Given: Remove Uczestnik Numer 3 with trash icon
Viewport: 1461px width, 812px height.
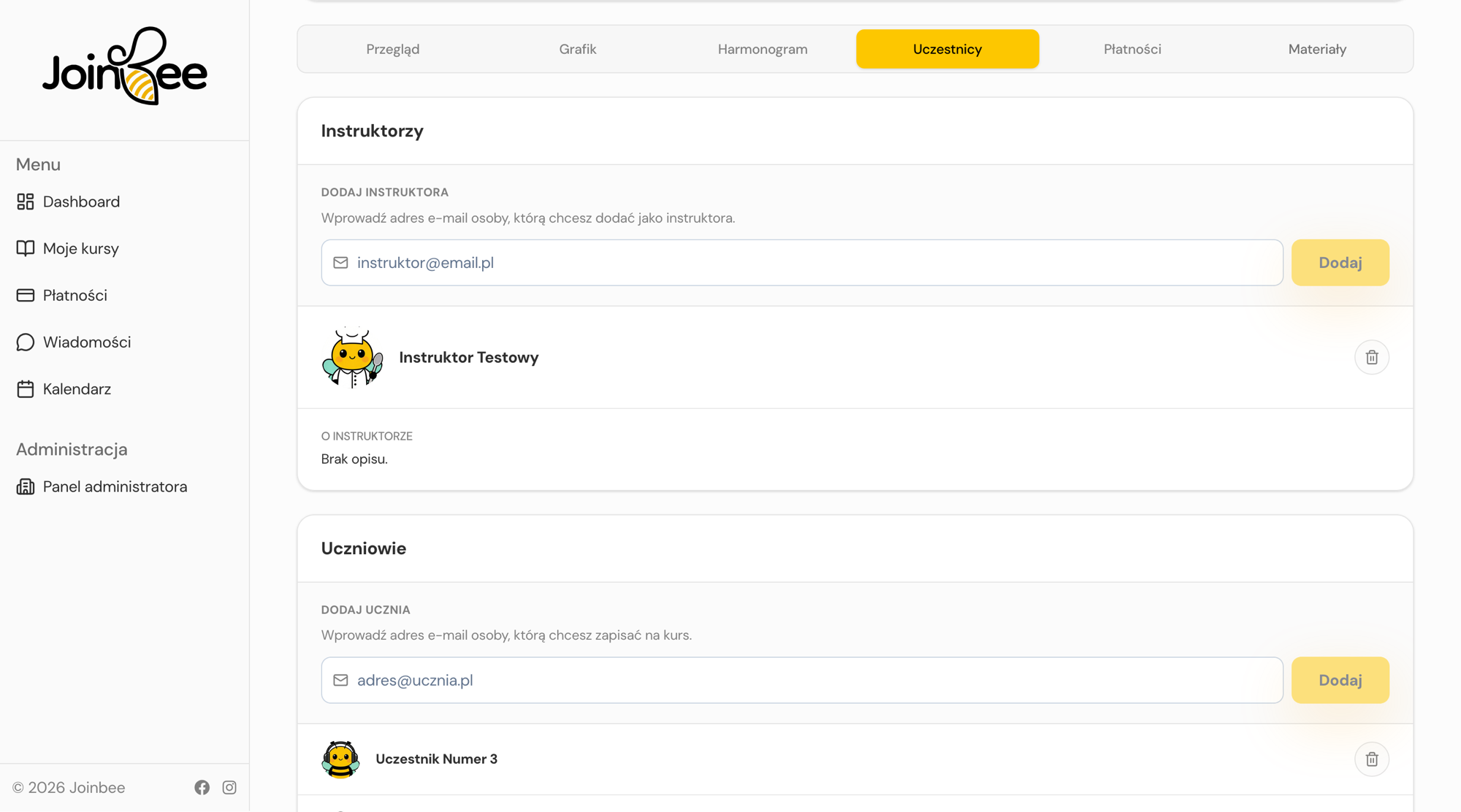Looking at the screenshot, I should coord(1372,759).
